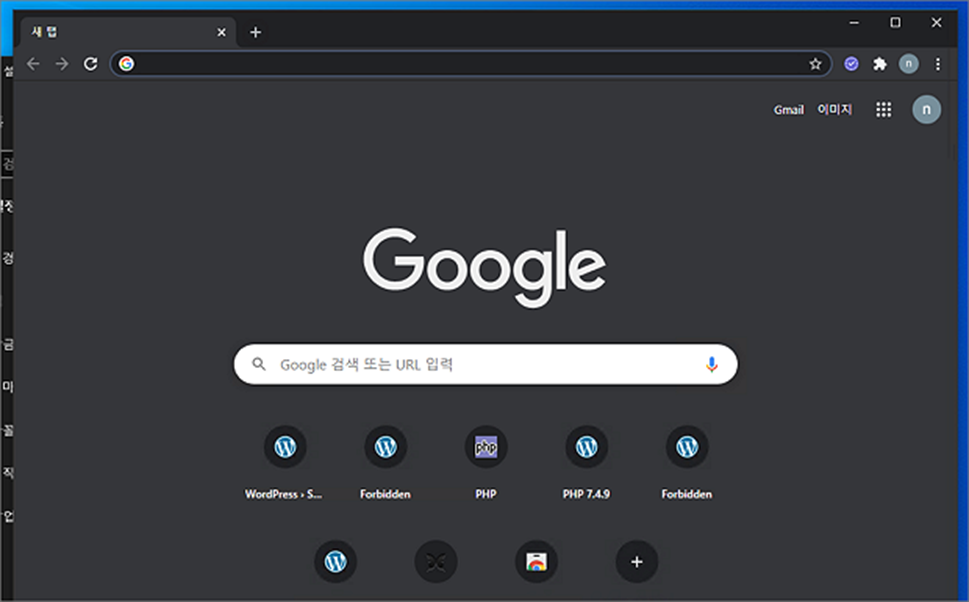Screen dimensions: 969x602
Task: Focus the Google search box
Action: tap(486, 364)
